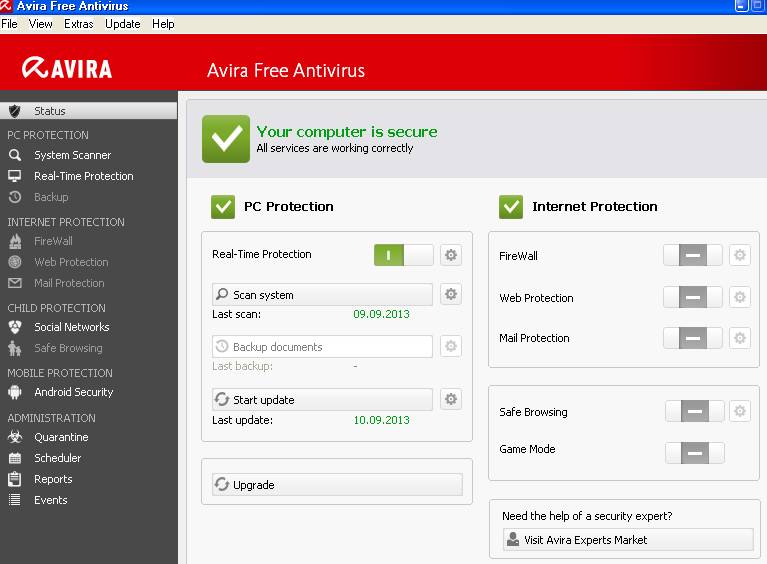This screenshot has height=564, width=767.
Task: Open Backup documents settings gear
Action: click(451, 346)
